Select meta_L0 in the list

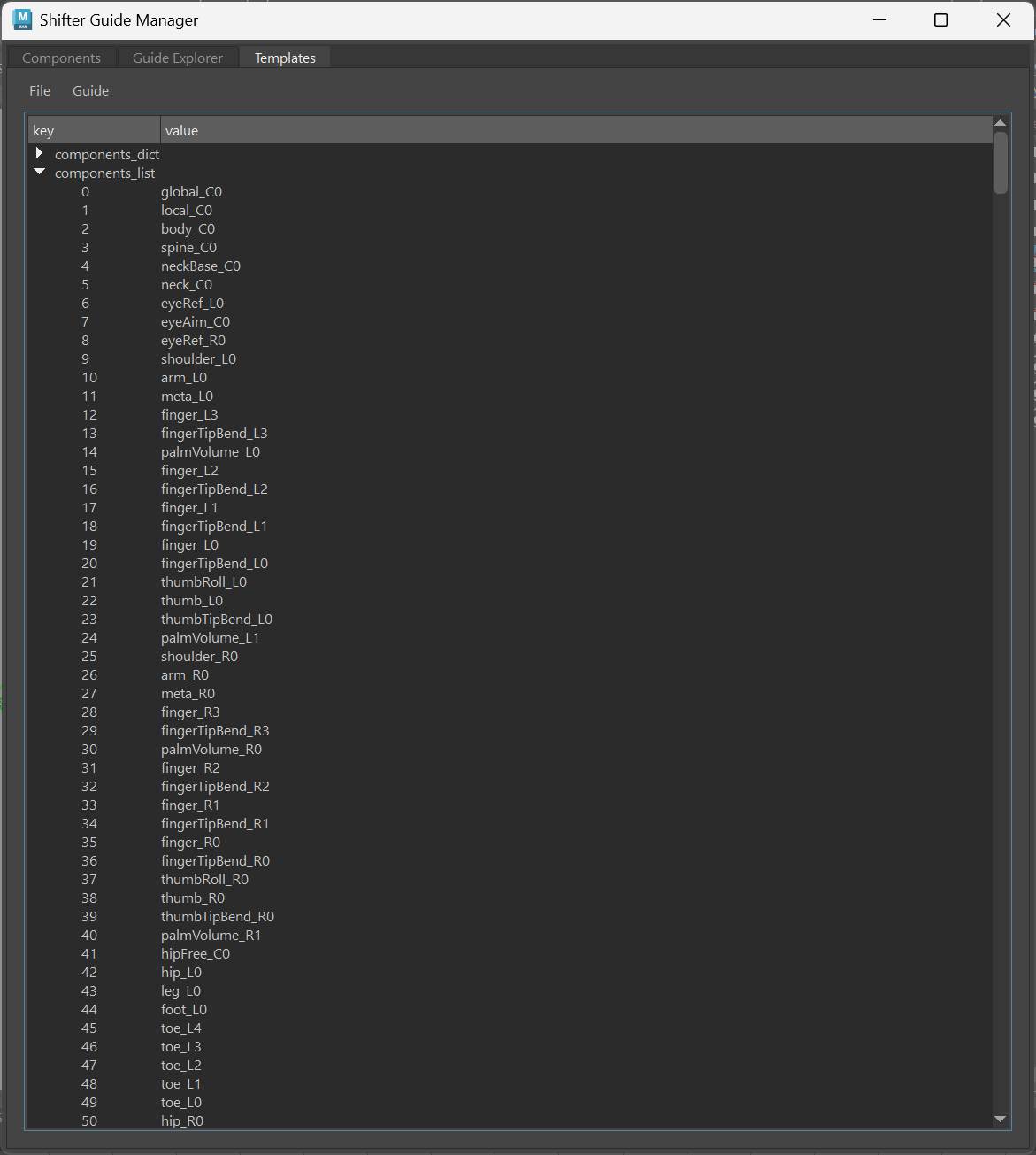pyautogui.click(x=510, y=396)
